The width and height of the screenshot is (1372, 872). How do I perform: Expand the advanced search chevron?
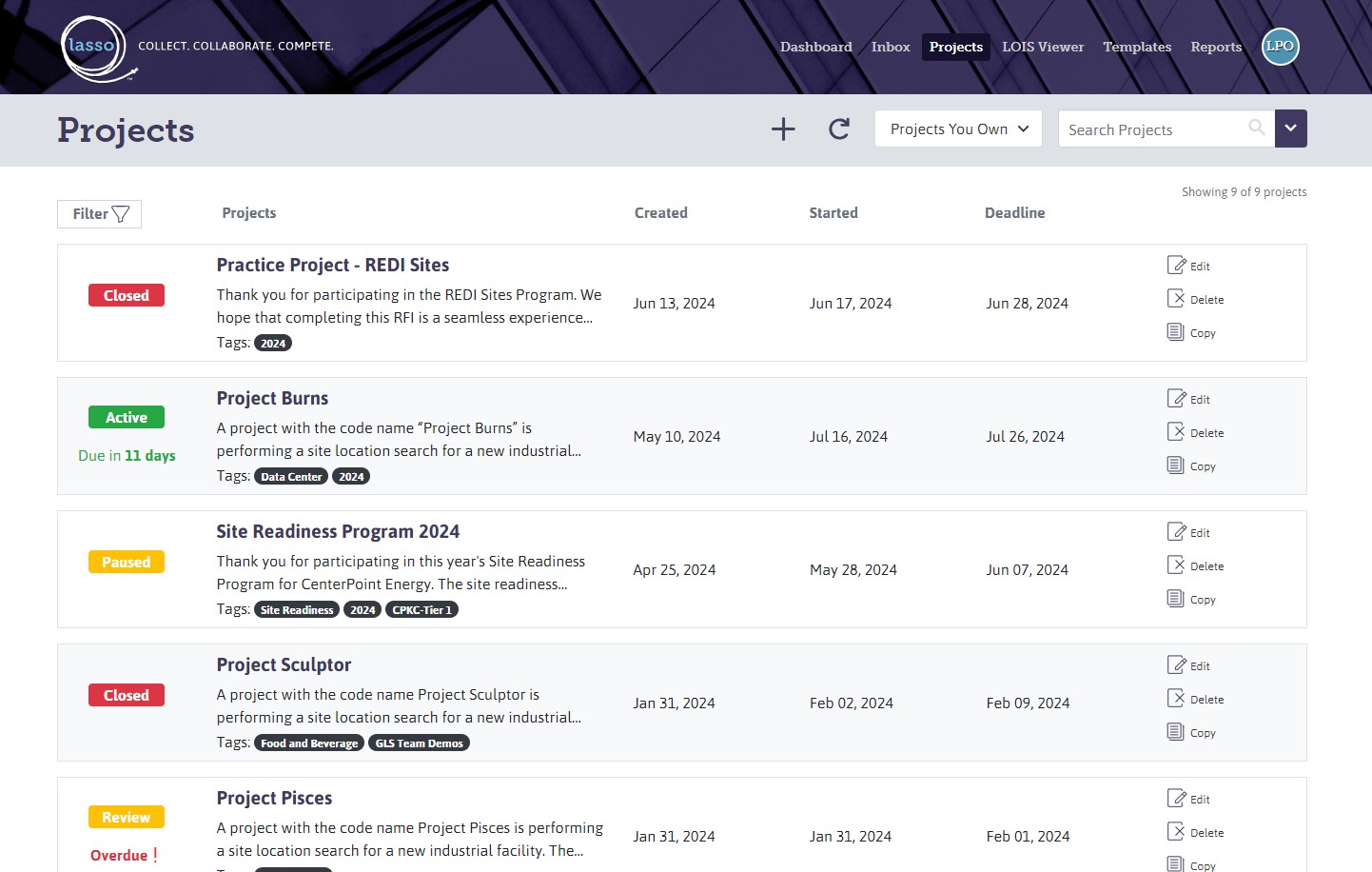point(1291,129)
